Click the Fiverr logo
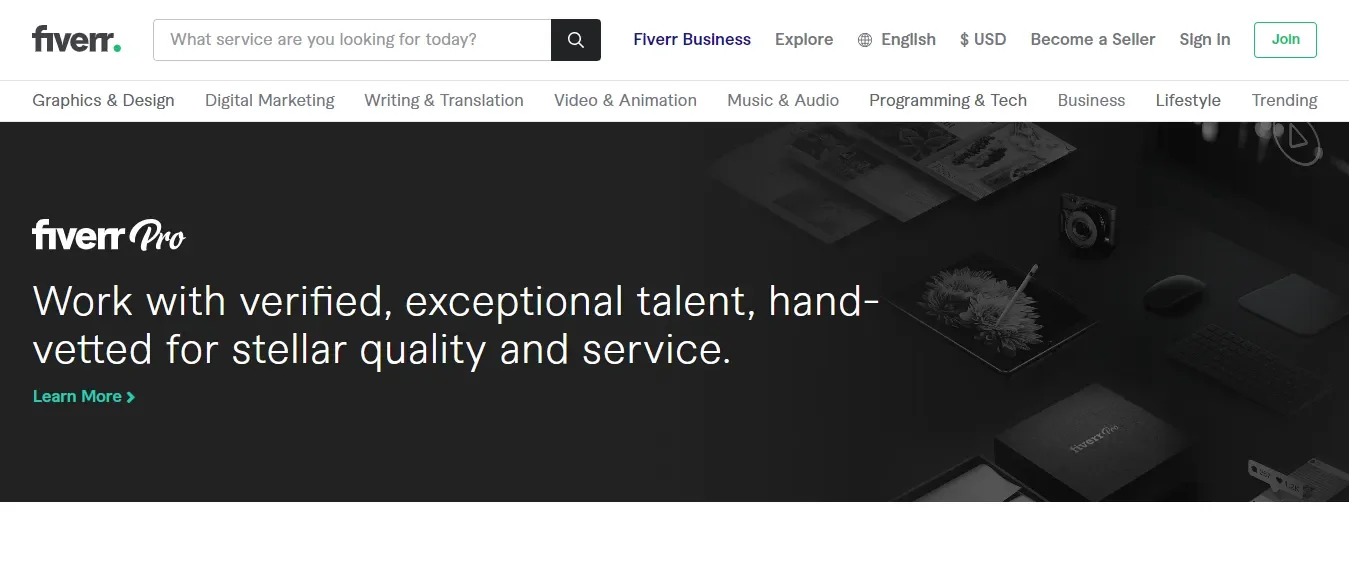The height and width of the screenshot is (572, 1349). [x=76, y=40]
